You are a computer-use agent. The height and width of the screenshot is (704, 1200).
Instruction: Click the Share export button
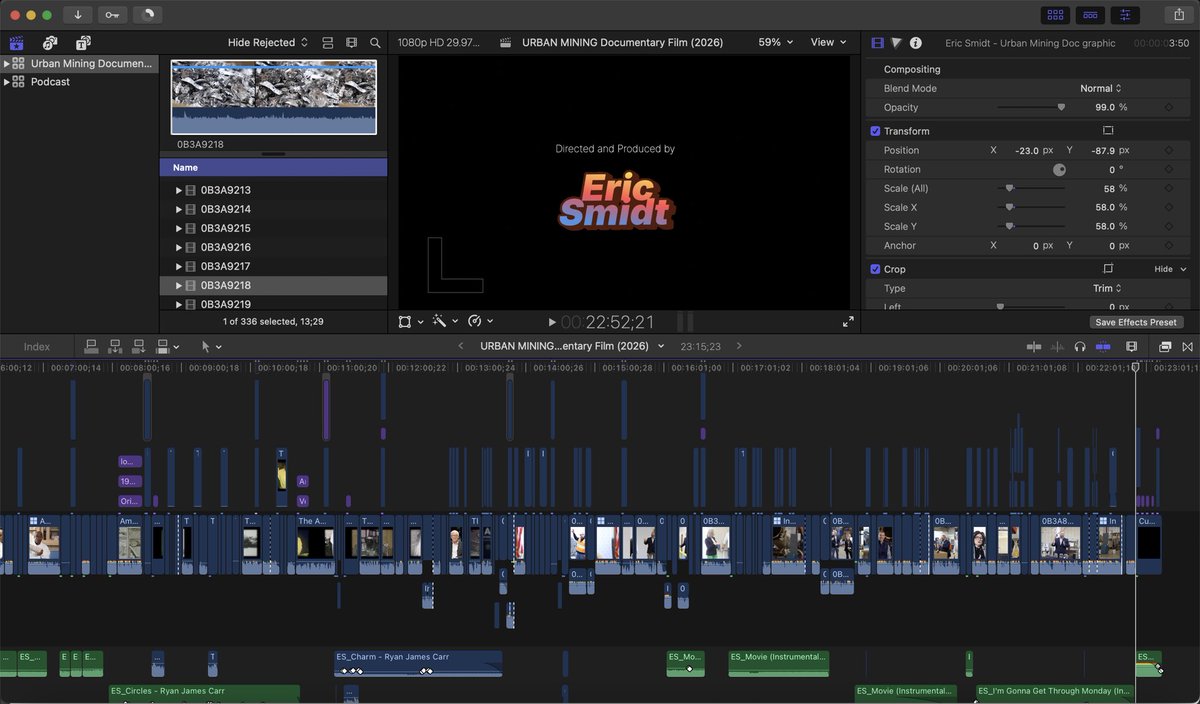pyautogui.click(x=1178, y=15)
